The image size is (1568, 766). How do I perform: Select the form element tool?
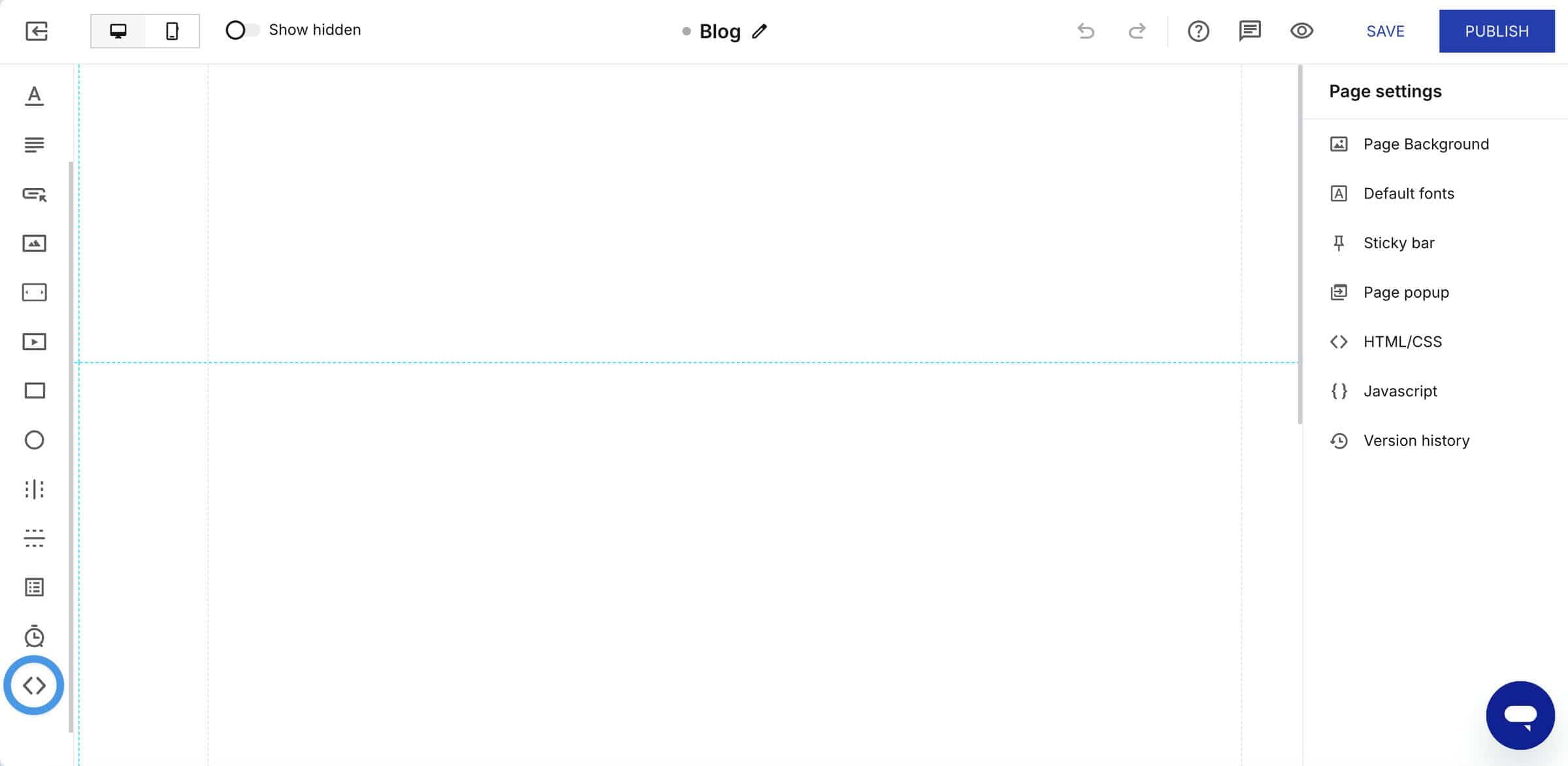tap(35, 587)
